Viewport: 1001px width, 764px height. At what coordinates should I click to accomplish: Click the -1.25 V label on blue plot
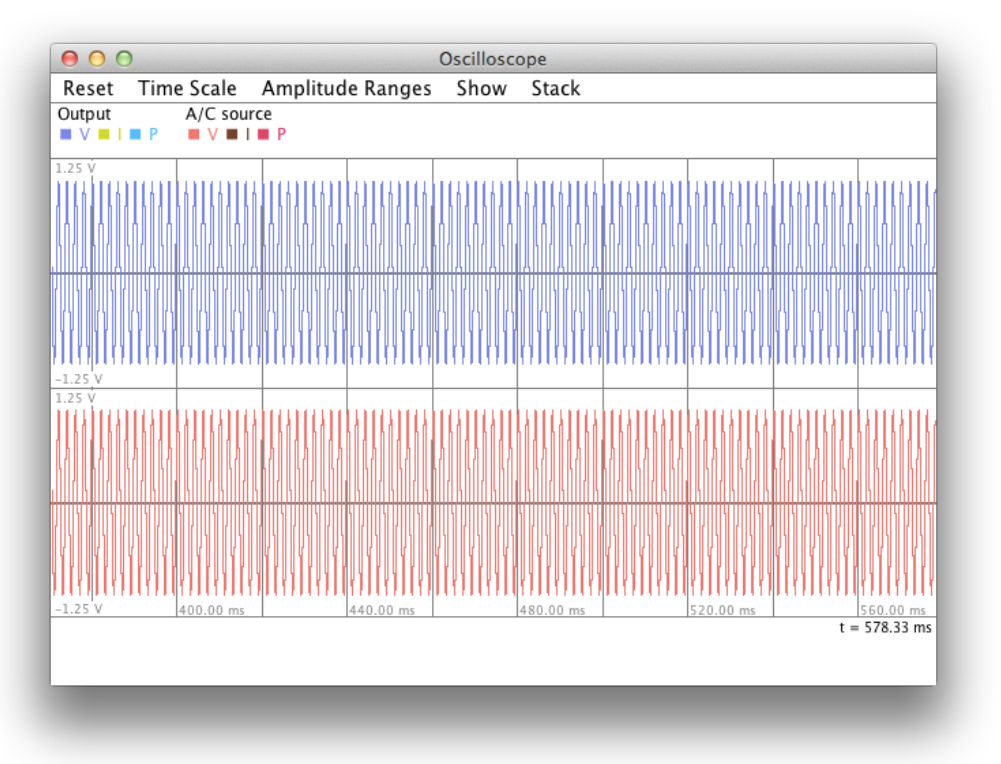79,379
